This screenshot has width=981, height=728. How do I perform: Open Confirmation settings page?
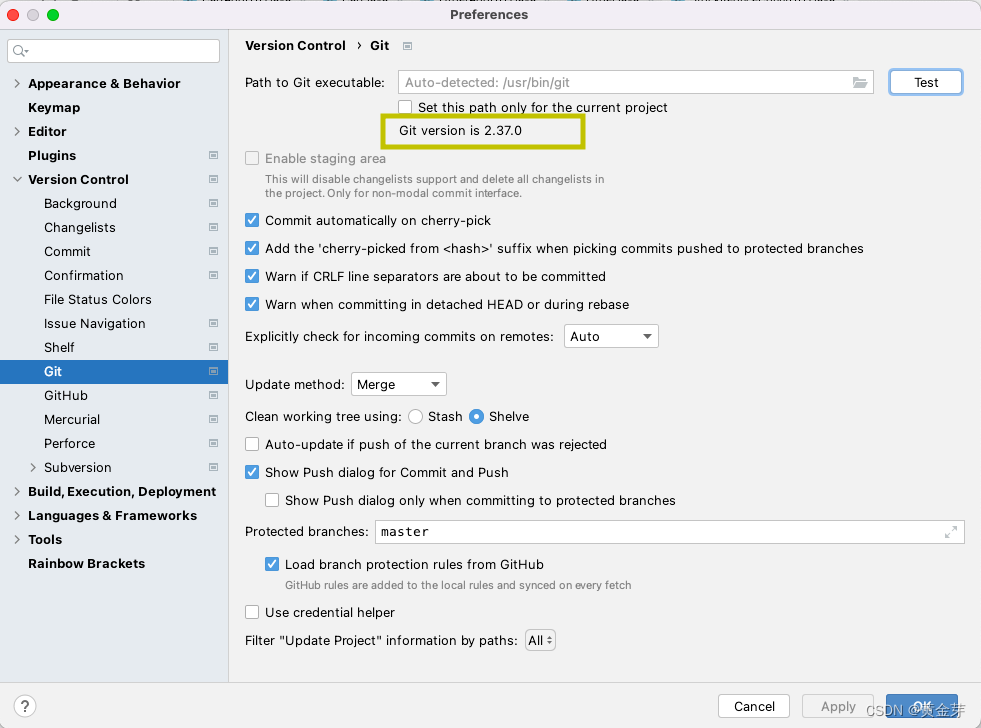coord(84,275)
